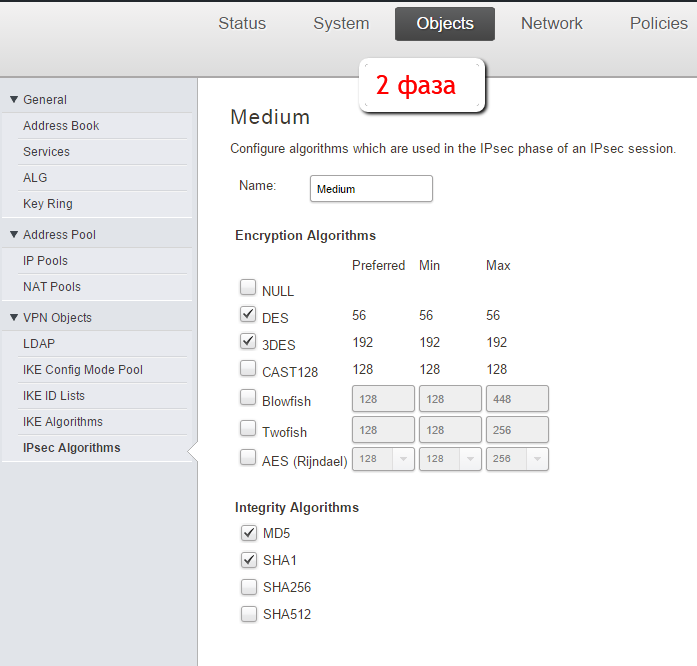The height and width of the screenshot is (666, 697).
Task: Enable SHA256 integrity algorithm
Action: tap(248, 586)
